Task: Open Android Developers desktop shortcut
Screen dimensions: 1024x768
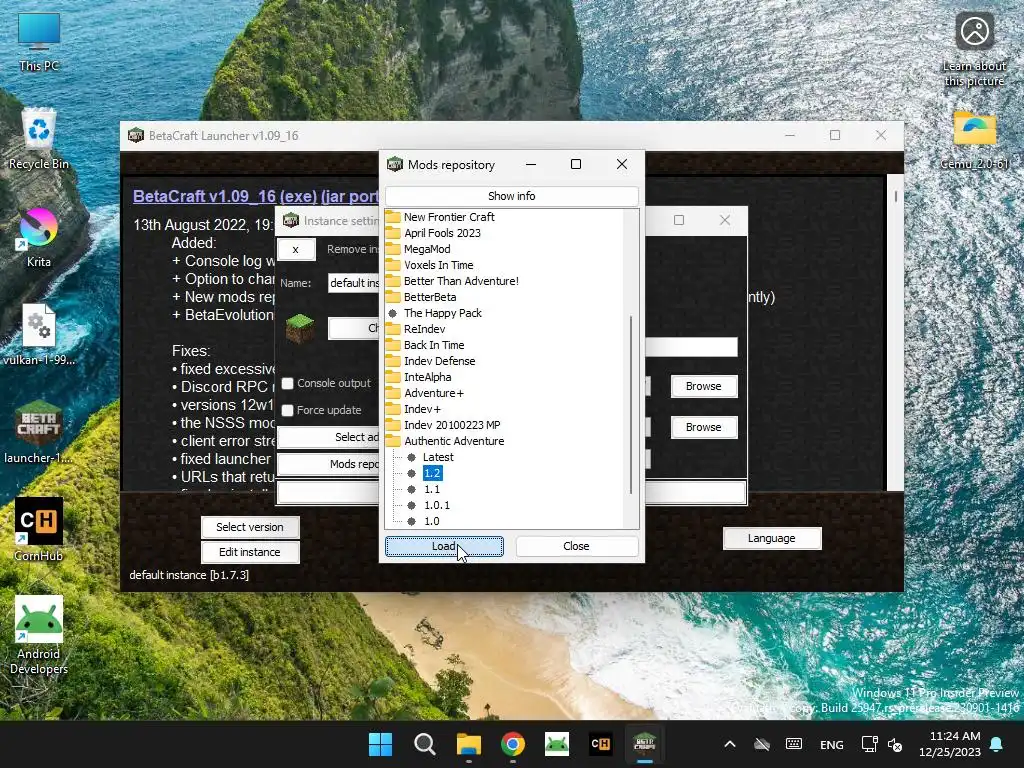Action: pos(39,635)
